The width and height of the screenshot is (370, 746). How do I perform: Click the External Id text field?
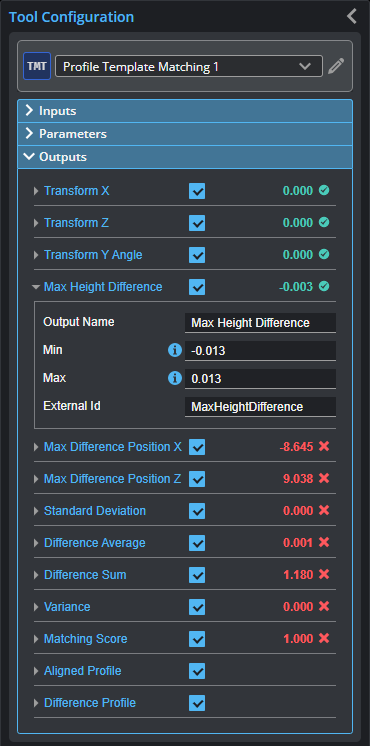[260, 407]
